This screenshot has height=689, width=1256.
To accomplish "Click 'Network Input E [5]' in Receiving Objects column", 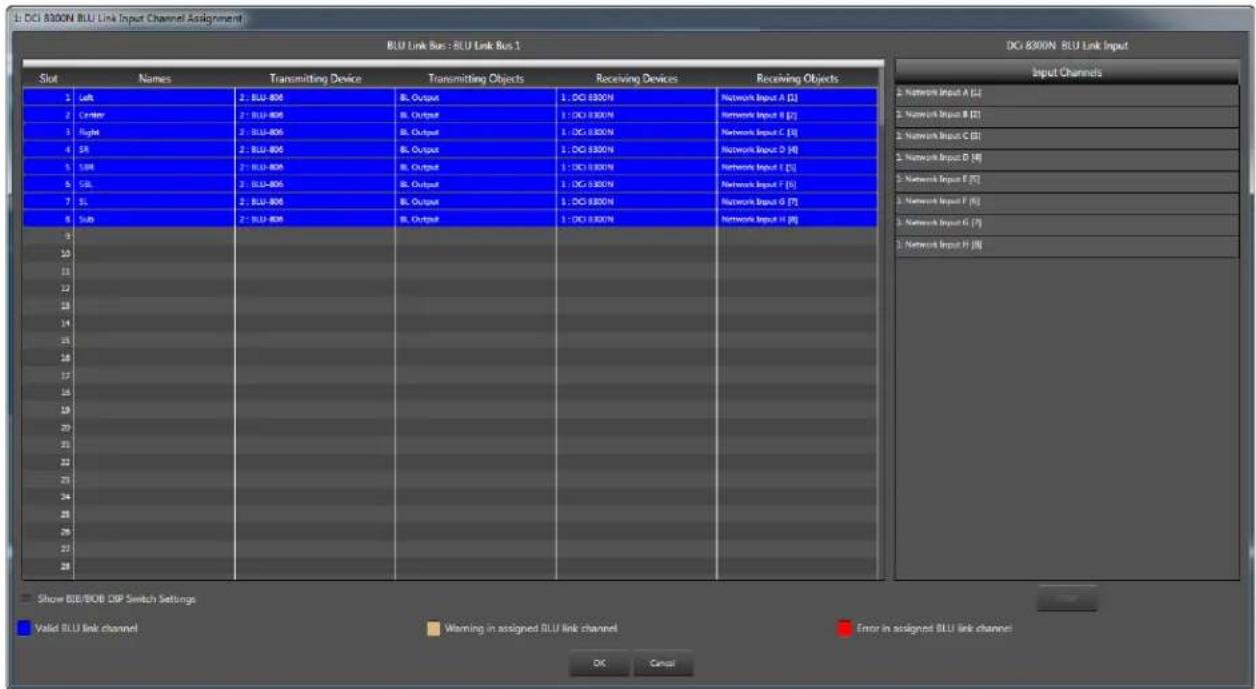I will 797,167.
